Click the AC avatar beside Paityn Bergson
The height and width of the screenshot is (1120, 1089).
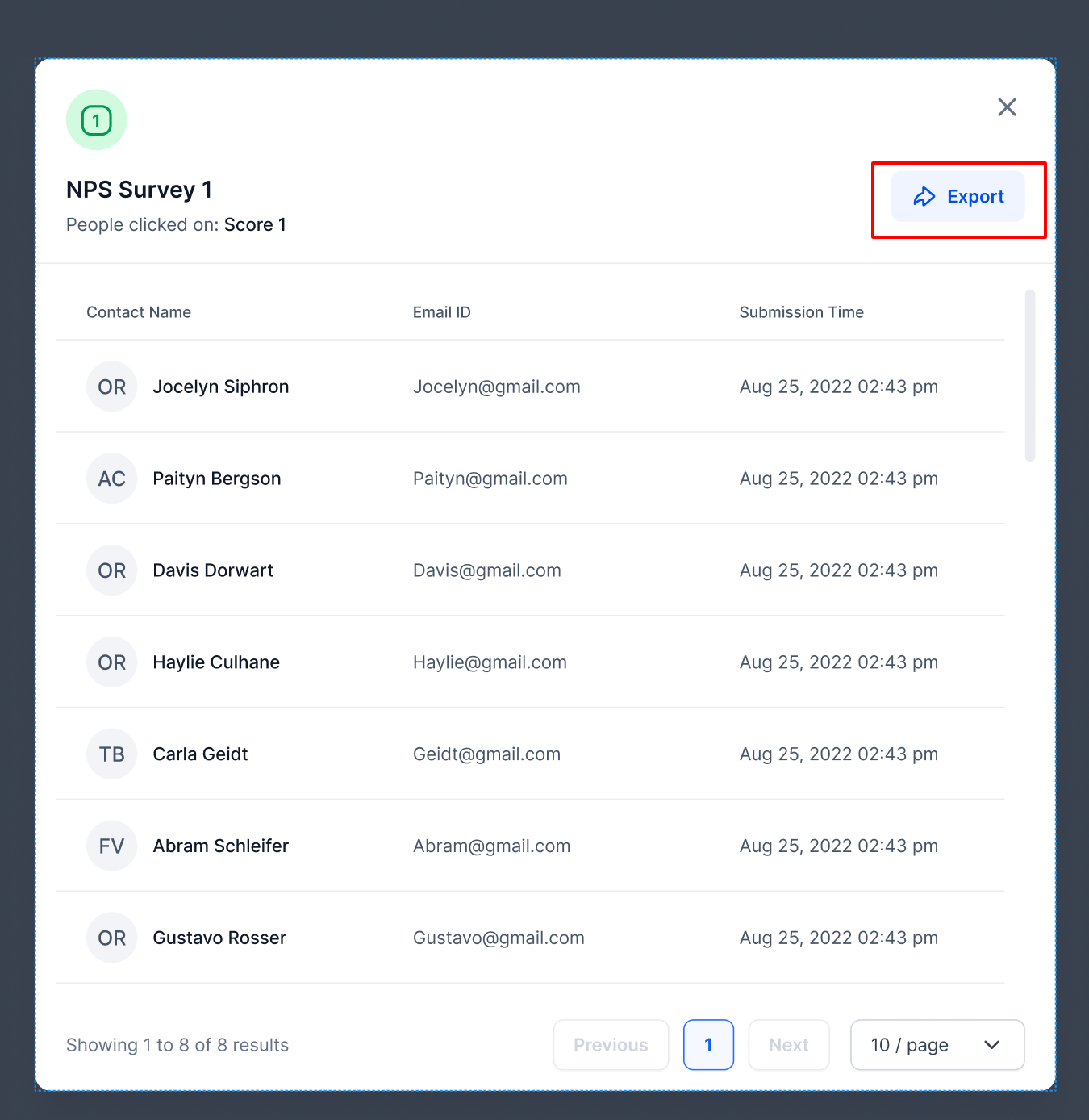pyautogui.click(x=112, y=479)
